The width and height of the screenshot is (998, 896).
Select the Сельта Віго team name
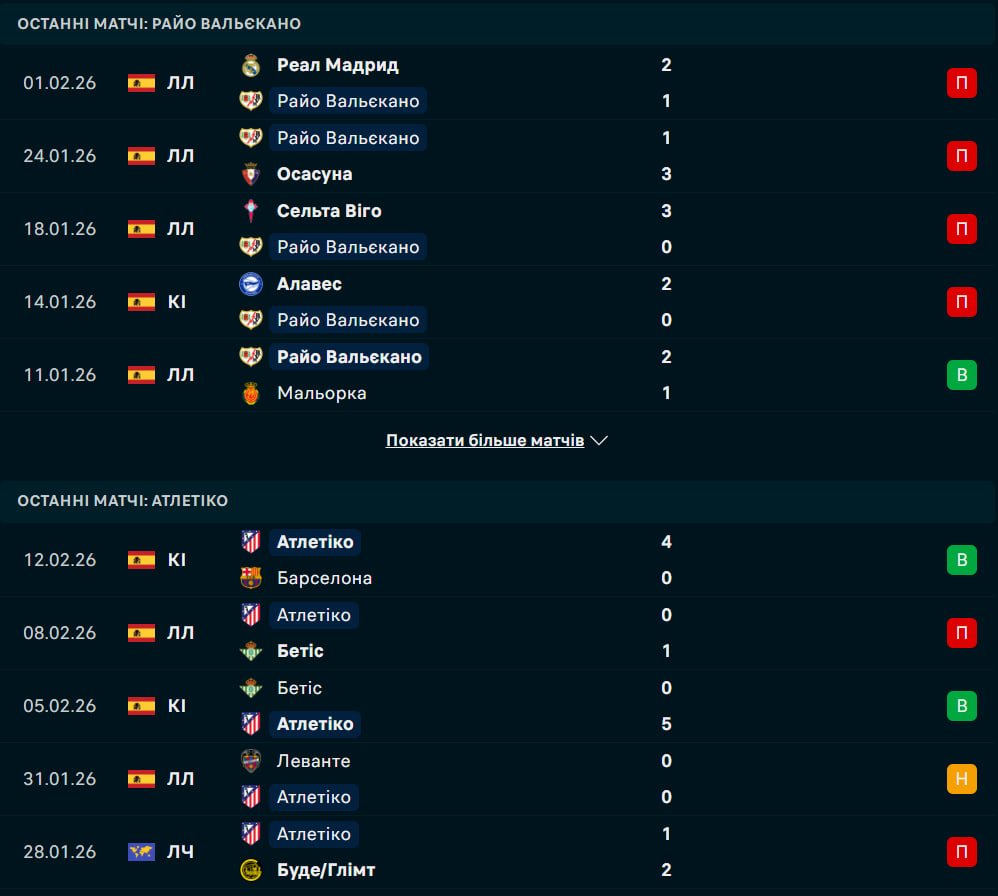coord(329,211)
